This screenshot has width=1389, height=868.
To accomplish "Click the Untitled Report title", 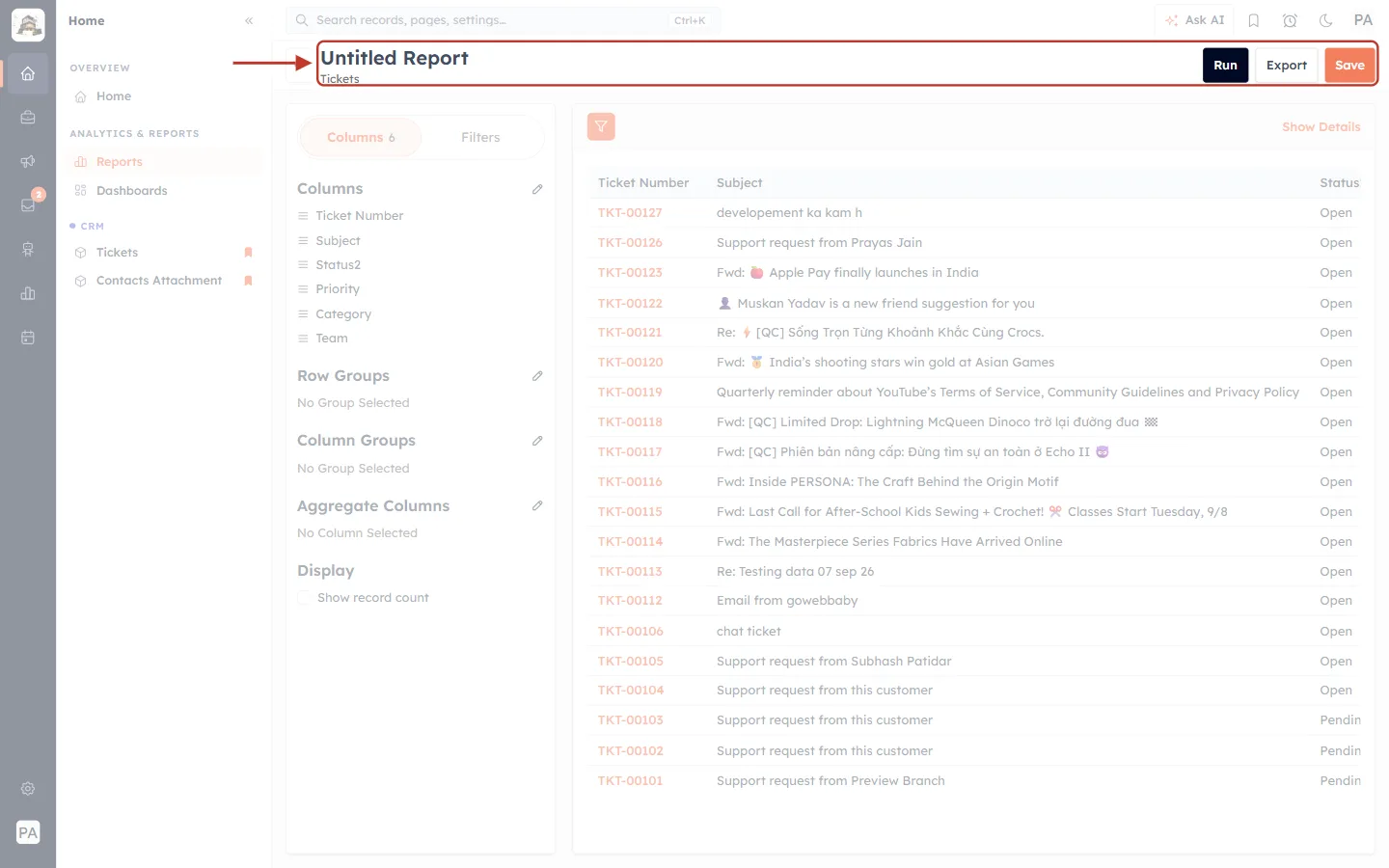I will click(x=395, y=58).
